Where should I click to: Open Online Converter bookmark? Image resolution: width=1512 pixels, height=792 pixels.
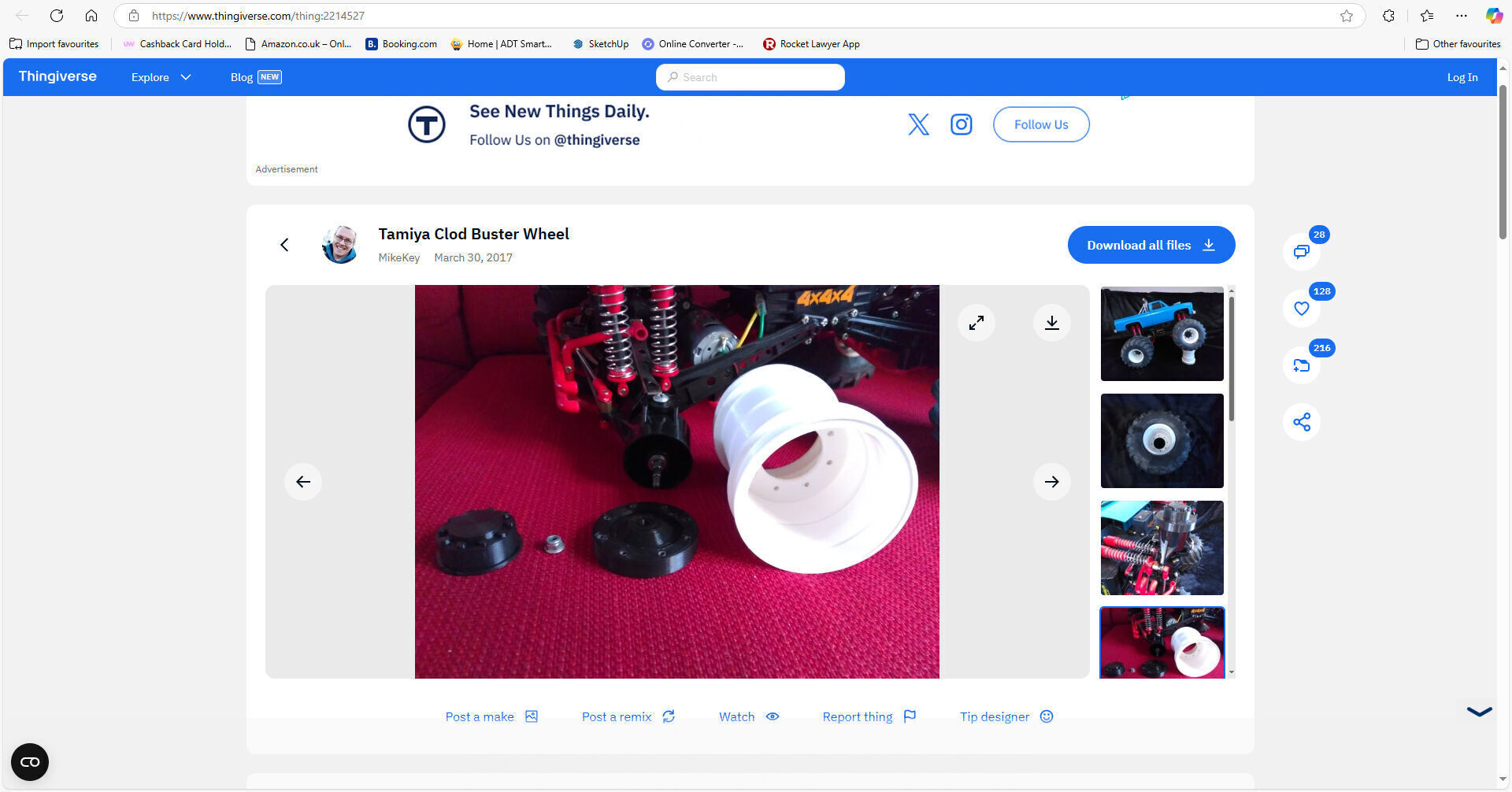(x=693, y=44)
